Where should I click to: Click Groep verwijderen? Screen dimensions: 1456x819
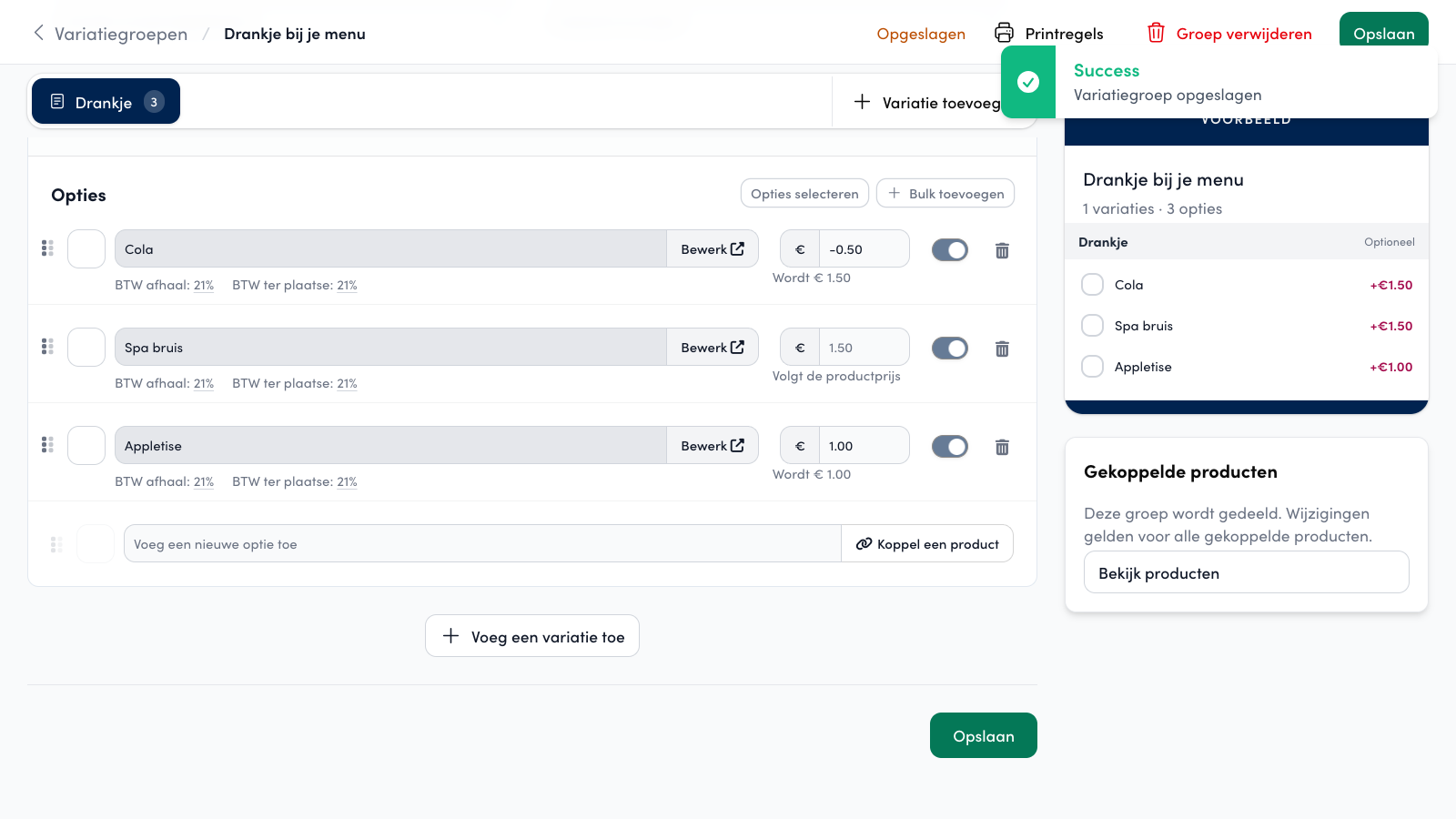pyautogui.click(x=1229, y=34)
